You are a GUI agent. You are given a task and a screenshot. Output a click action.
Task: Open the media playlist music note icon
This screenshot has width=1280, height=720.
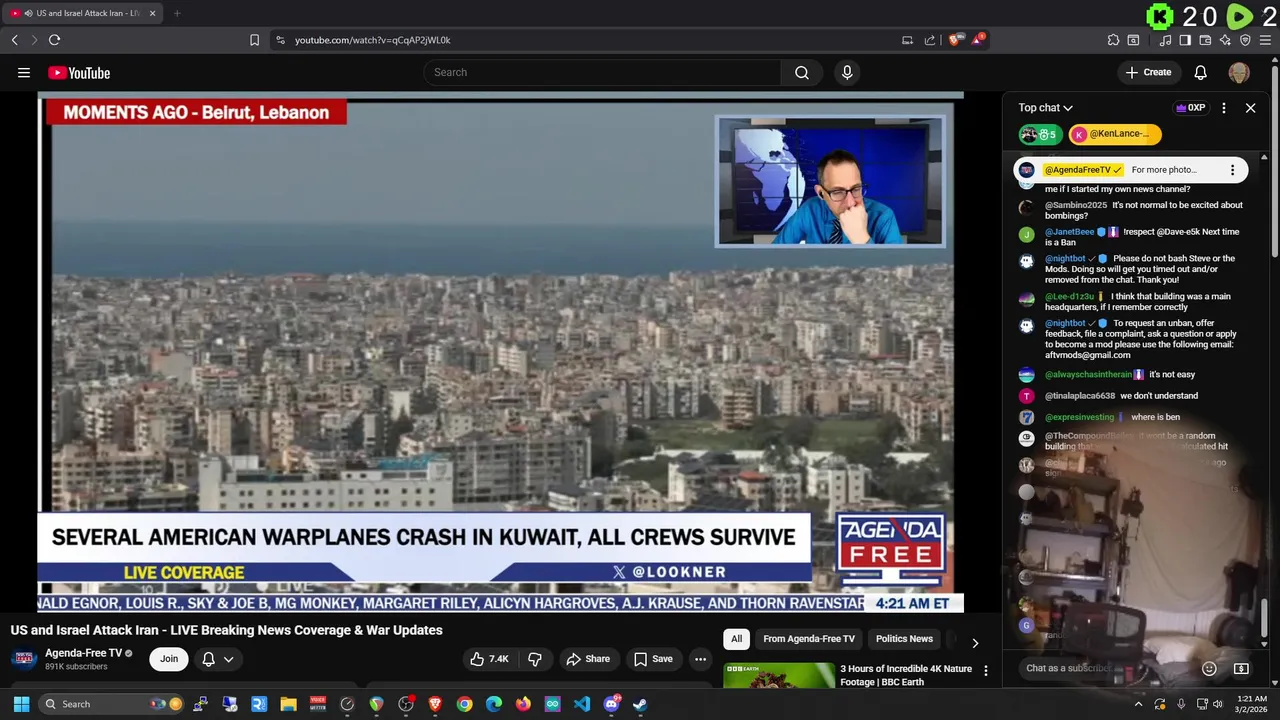(1165, 40)
